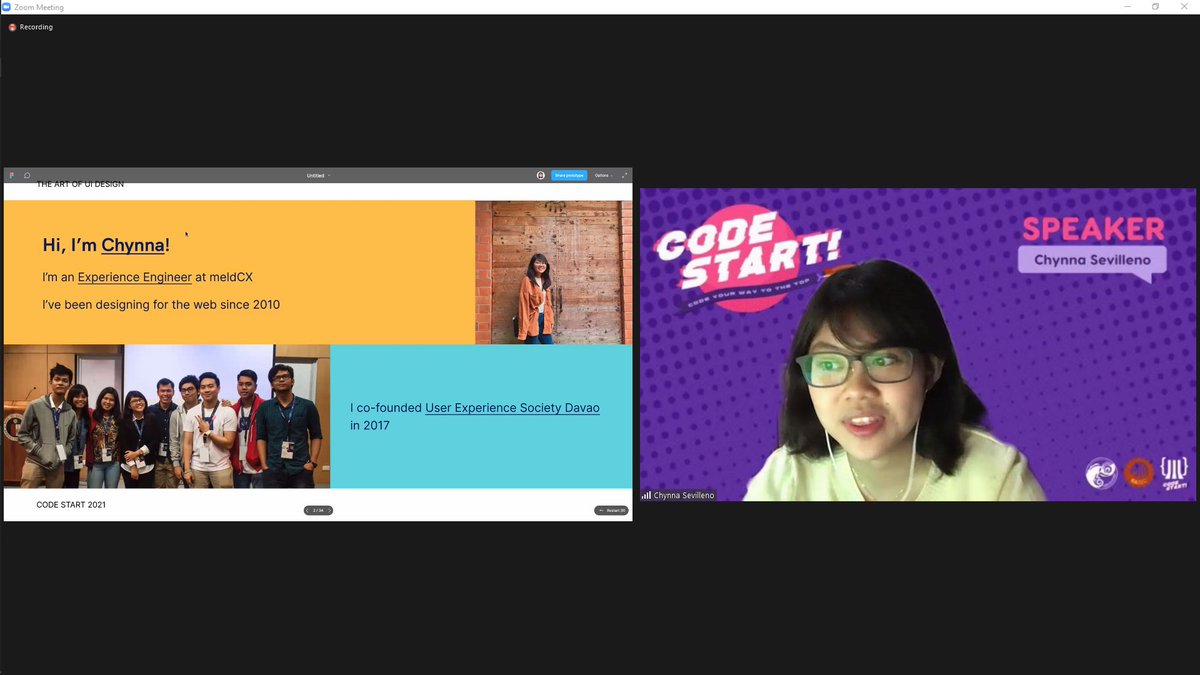
Task: Click the Share prototype button
Action: pos(568,174)
